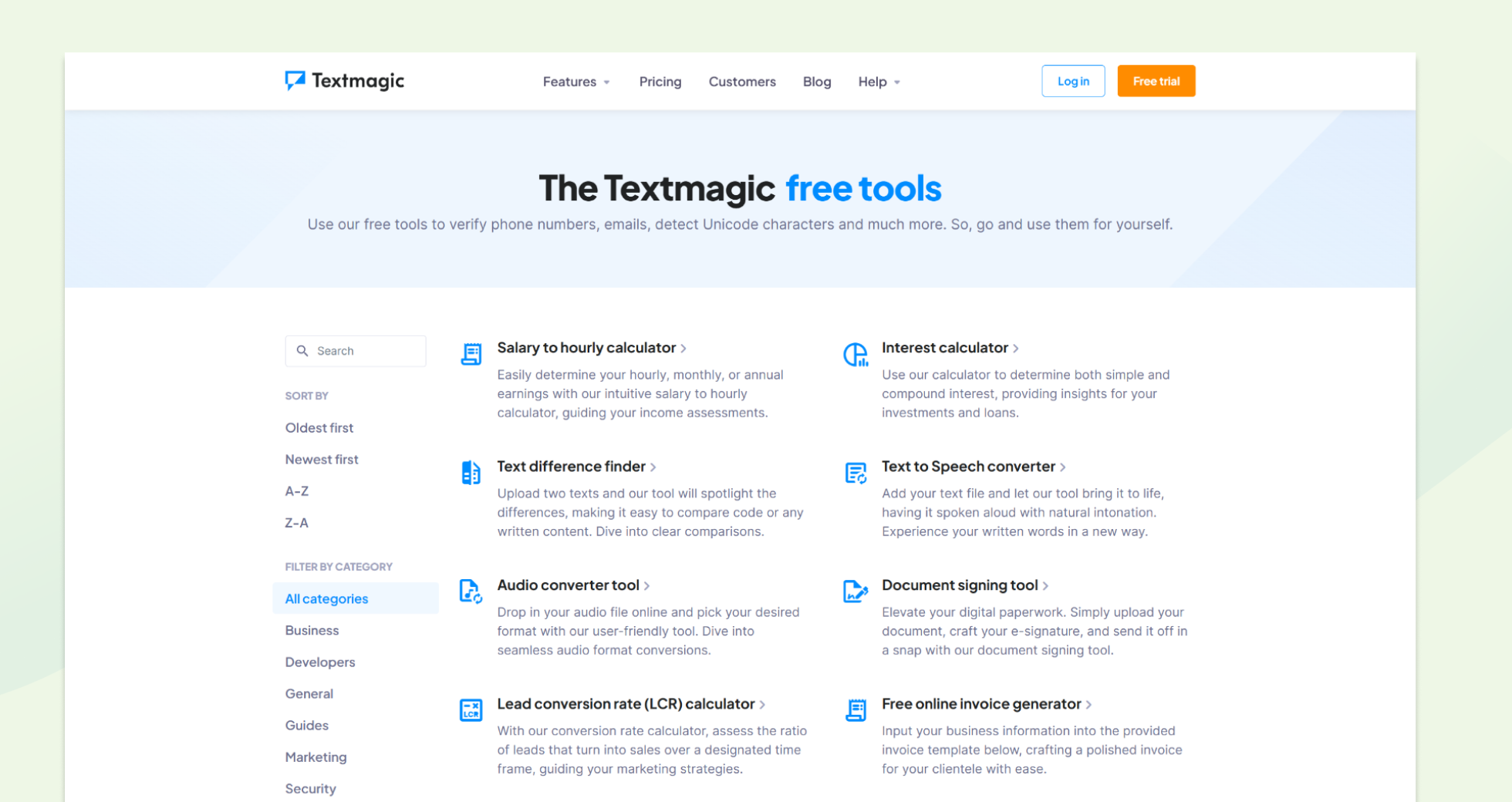Click the Textmagic logo icon
The height and width of the screenshot is (802, 1512).
[x=295, y=80]
